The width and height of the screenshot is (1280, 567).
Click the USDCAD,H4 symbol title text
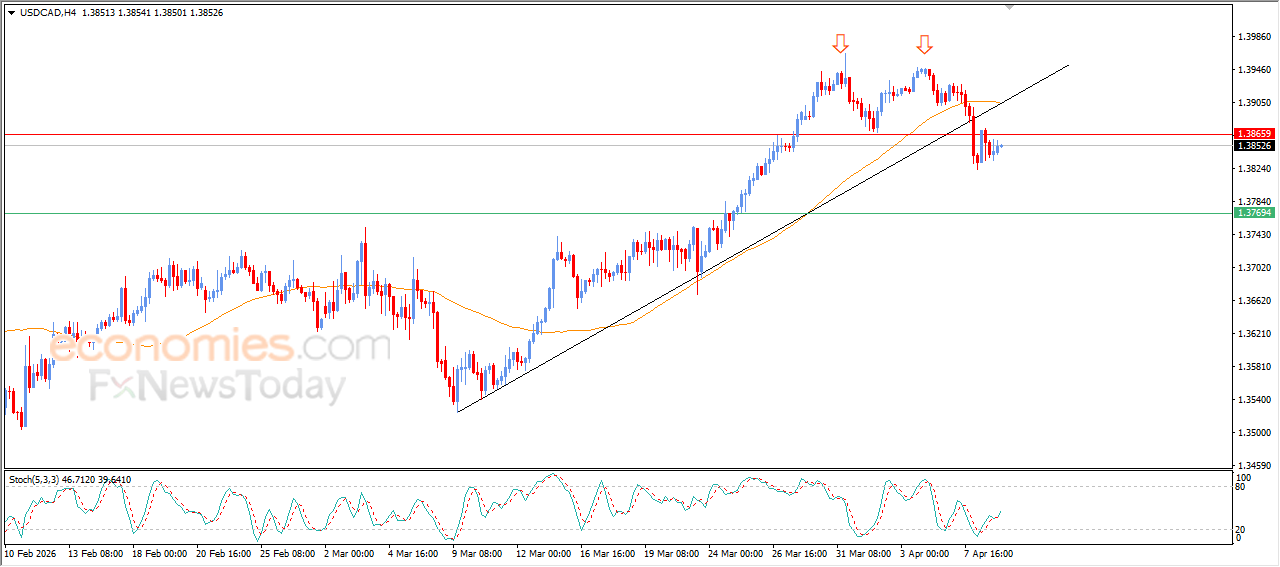(x=48, y=13)
